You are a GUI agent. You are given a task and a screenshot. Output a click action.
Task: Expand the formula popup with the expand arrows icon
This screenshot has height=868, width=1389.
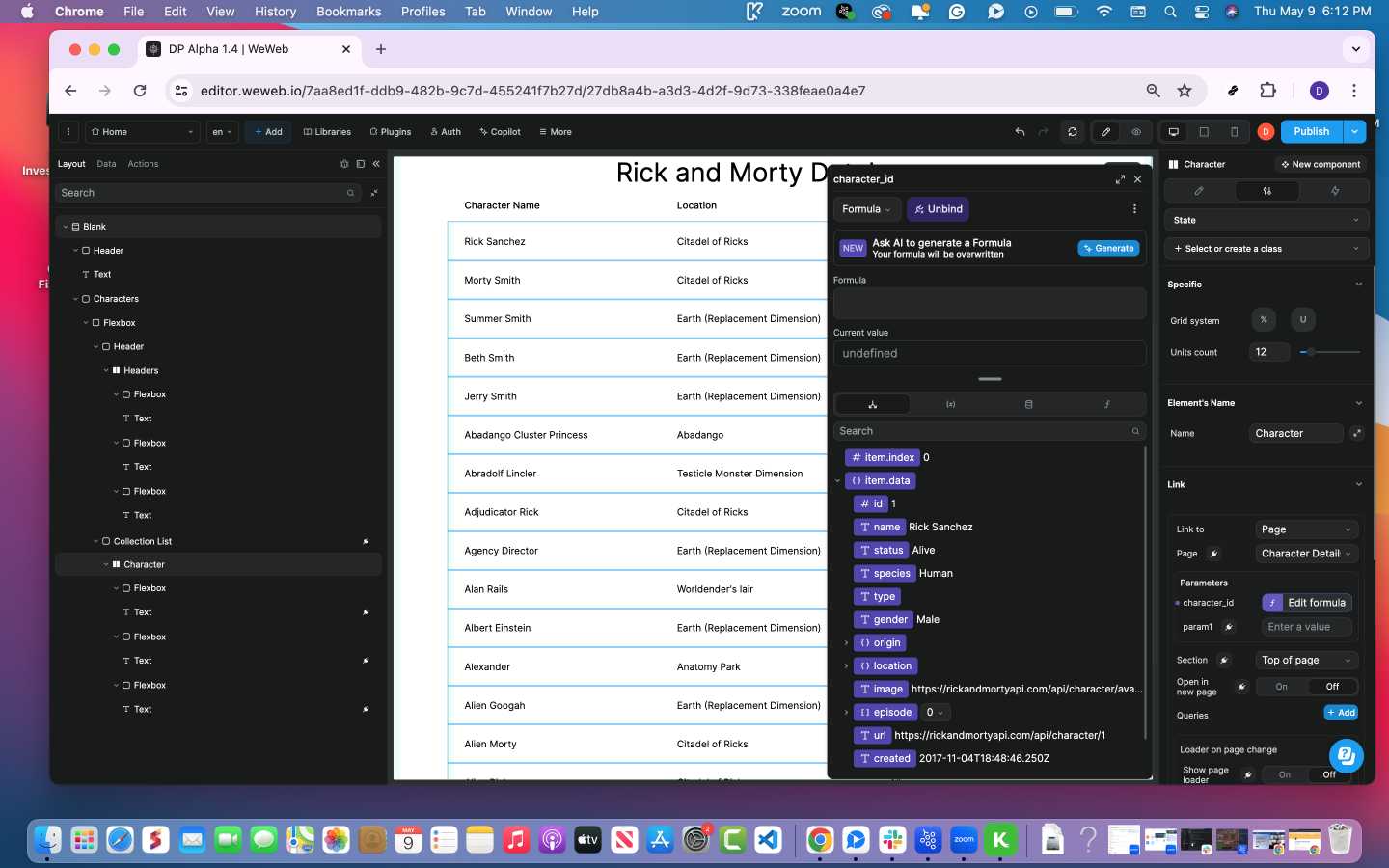point(1120,179)
